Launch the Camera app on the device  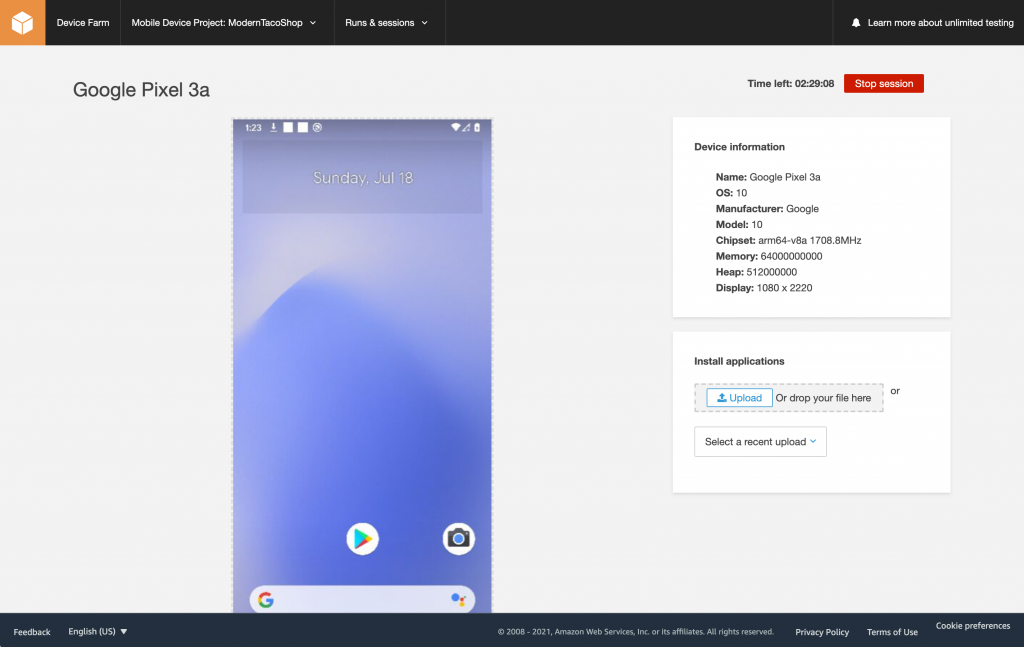pos(458,538)
